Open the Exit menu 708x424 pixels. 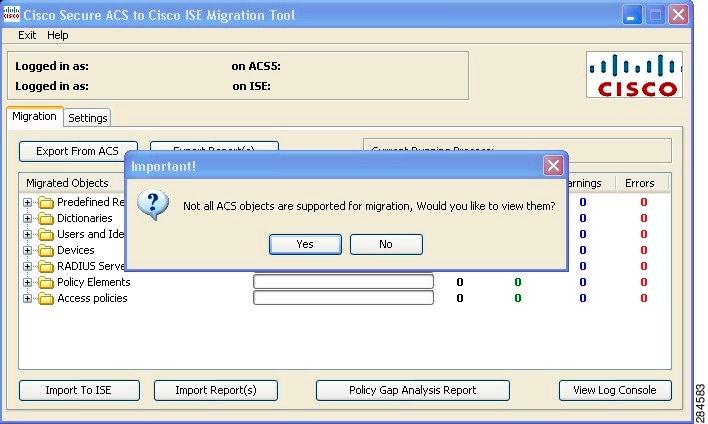point(27,35)
